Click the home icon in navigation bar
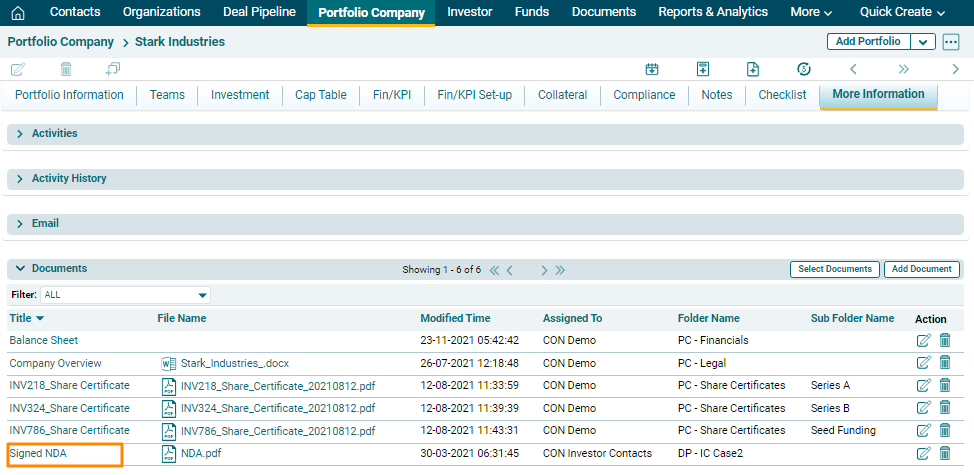This screenshot has height=475, width=974. [x=18, y=12]
